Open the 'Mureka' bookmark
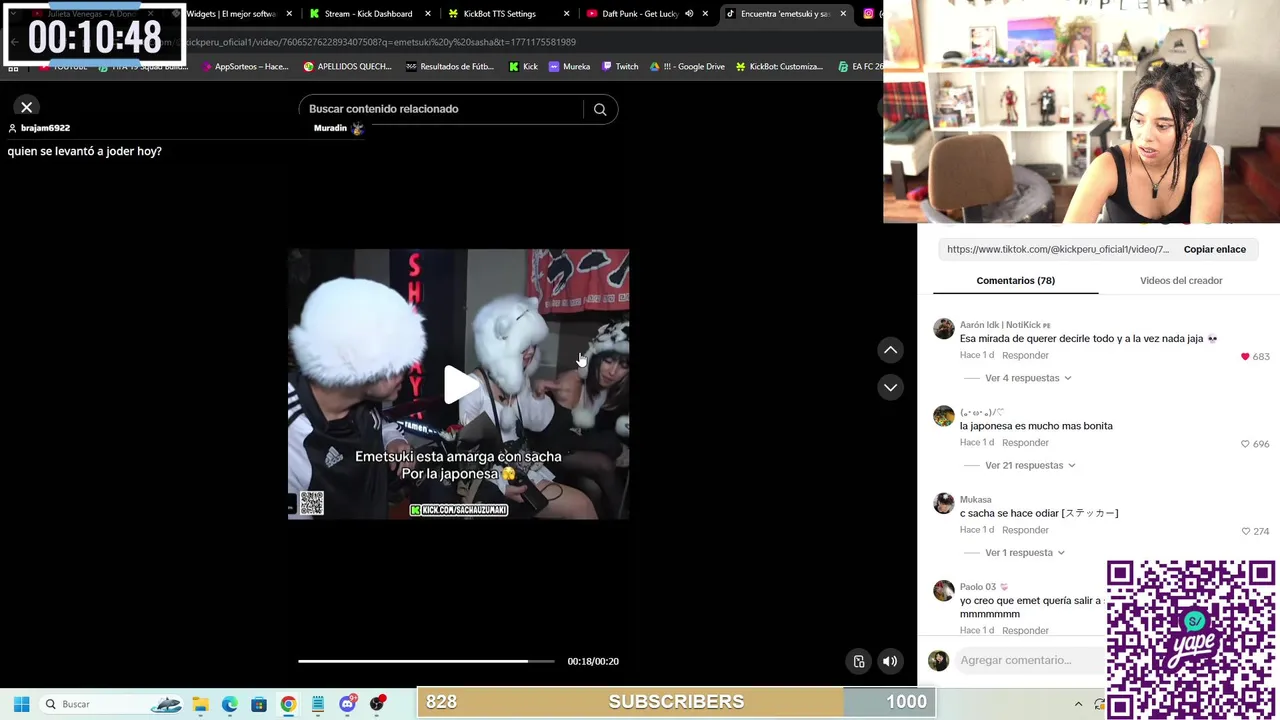This screenshot has height=720, width=1280. click(x=569, y=66)
